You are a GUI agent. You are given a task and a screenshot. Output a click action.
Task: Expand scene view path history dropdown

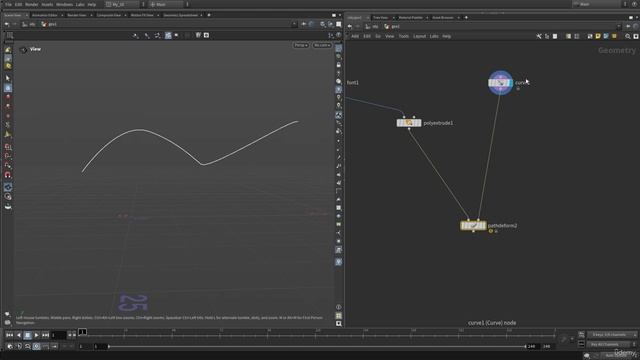294,24
